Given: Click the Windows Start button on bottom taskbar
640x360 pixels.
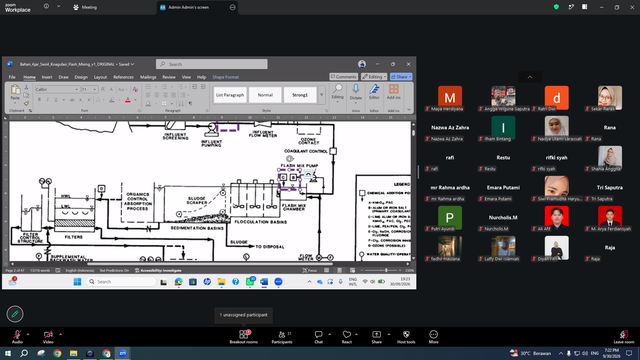Looking at the screenshot, I should (8, 353).
